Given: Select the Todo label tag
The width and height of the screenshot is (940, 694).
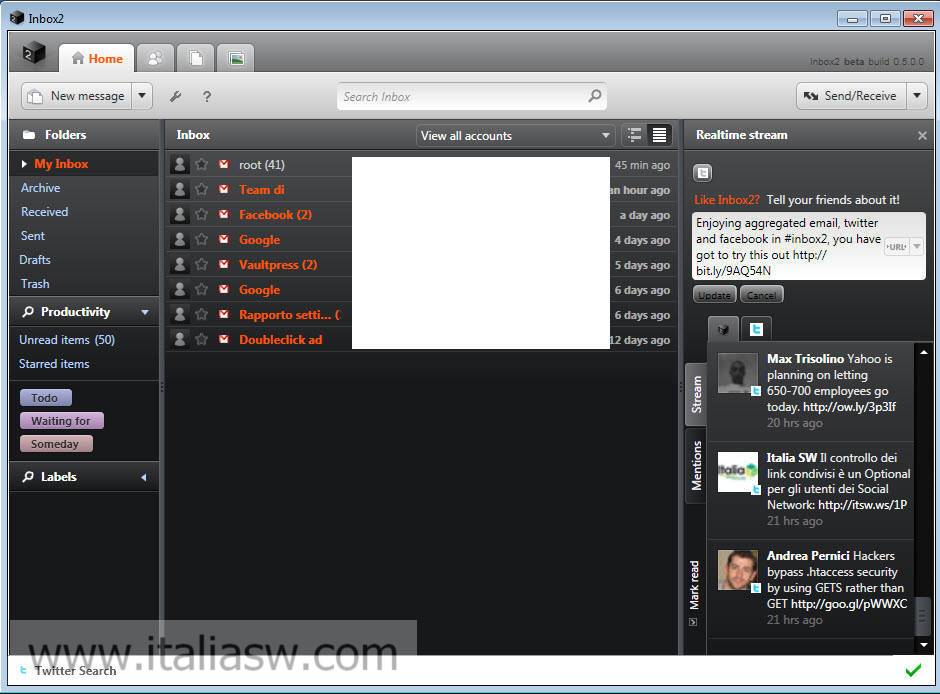Looking at the screenshot, I should click(x=46, y=398).
